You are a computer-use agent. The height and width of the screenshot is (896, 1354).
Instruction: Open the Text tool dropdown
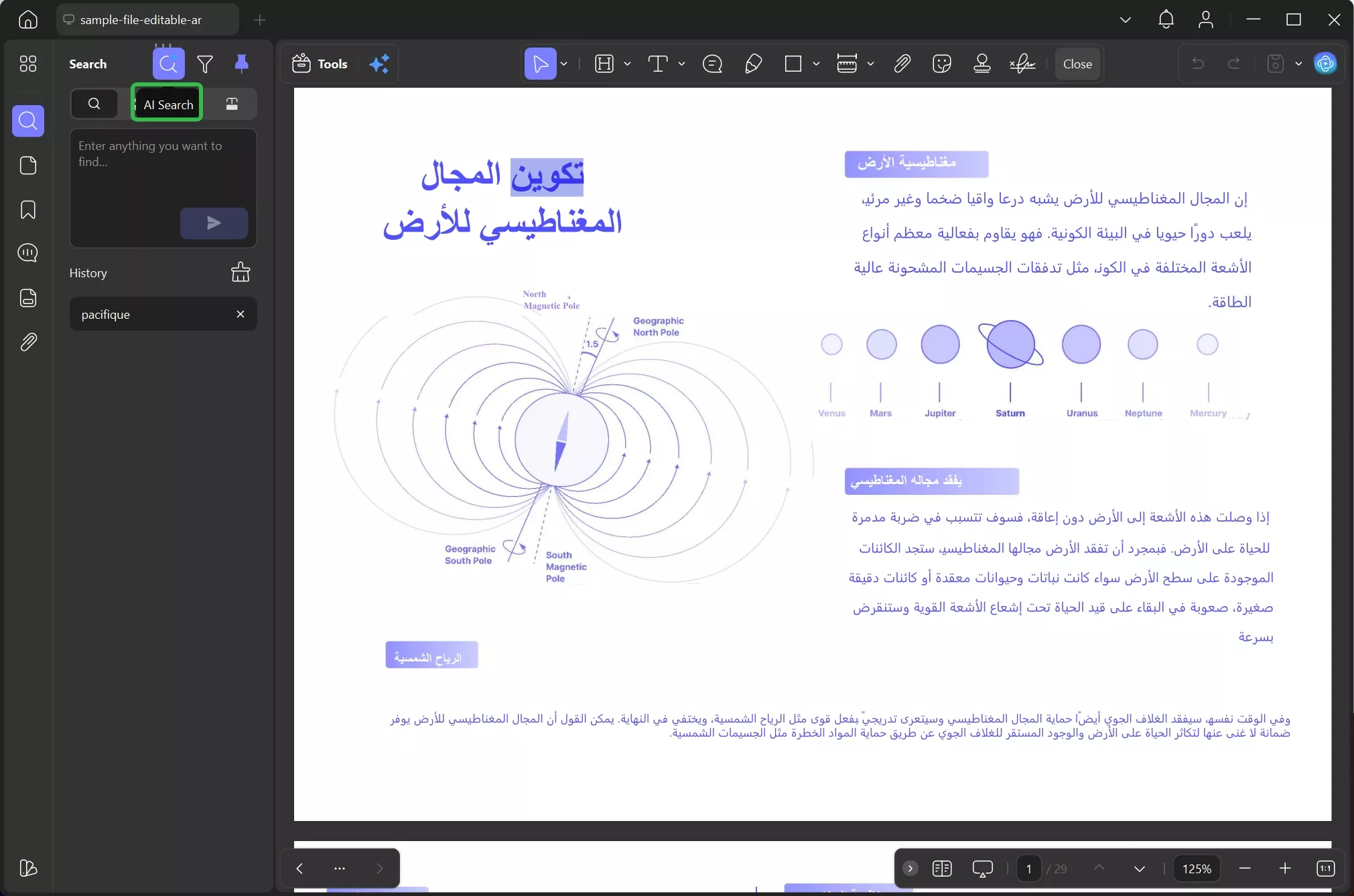[681, 64]
